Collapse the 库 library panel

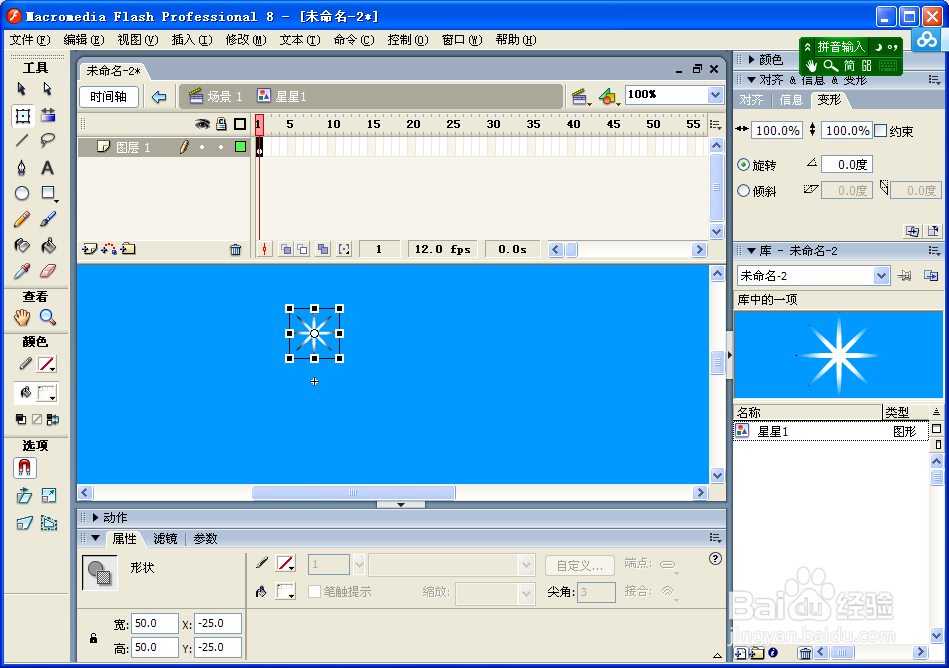pos(751,250)
